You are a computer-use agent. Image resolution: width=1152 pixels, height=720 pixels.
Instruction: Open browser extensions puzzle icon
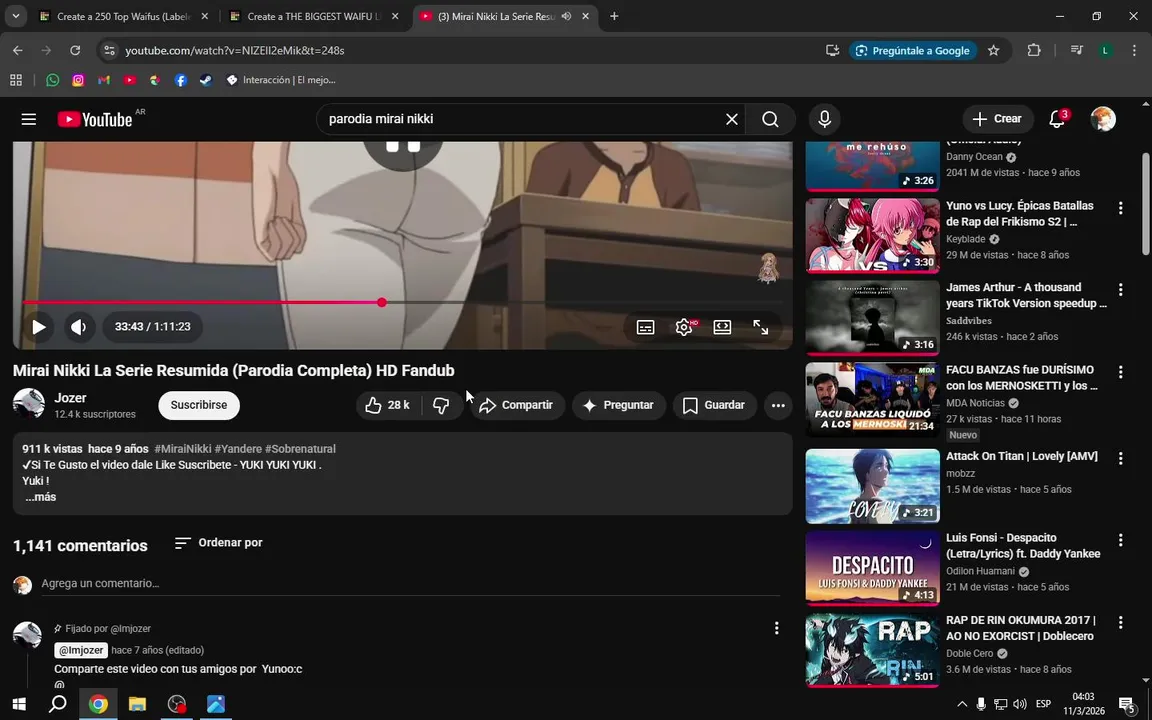tap(1034, 51)
